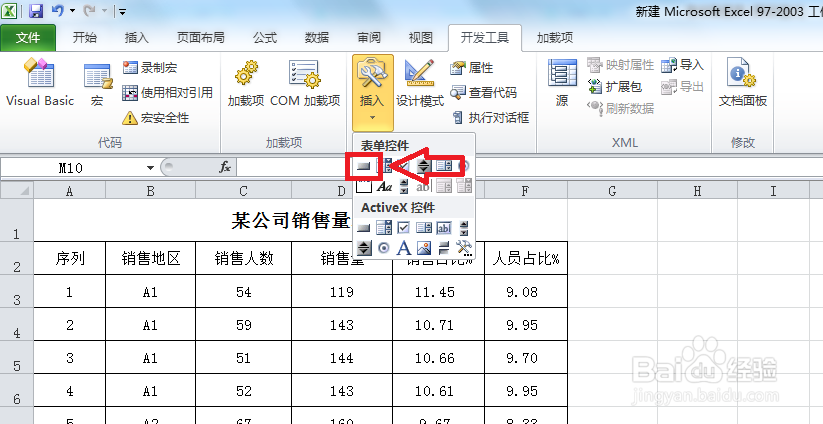This screenshot has height=424, width=823.
Task: Open 文档面板 document panel
Action: [x=743, y=82]
